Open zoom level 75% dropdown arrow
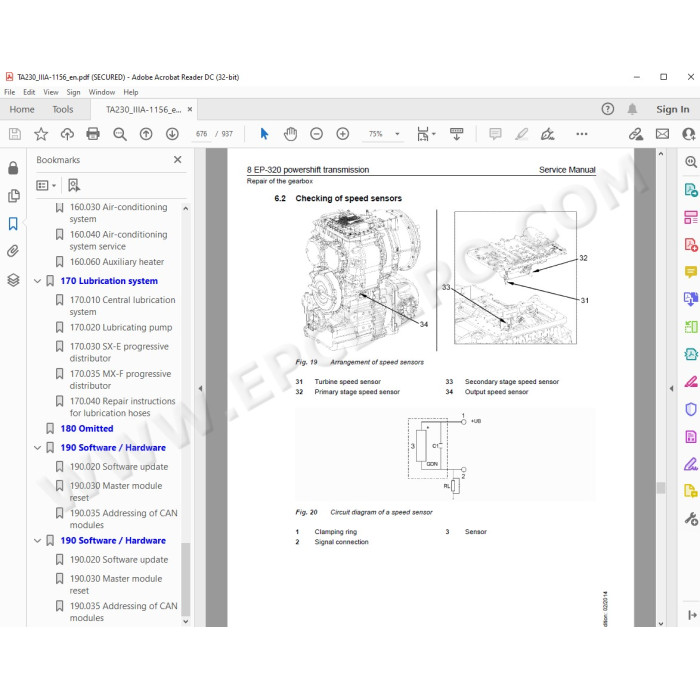 [397, 134]
